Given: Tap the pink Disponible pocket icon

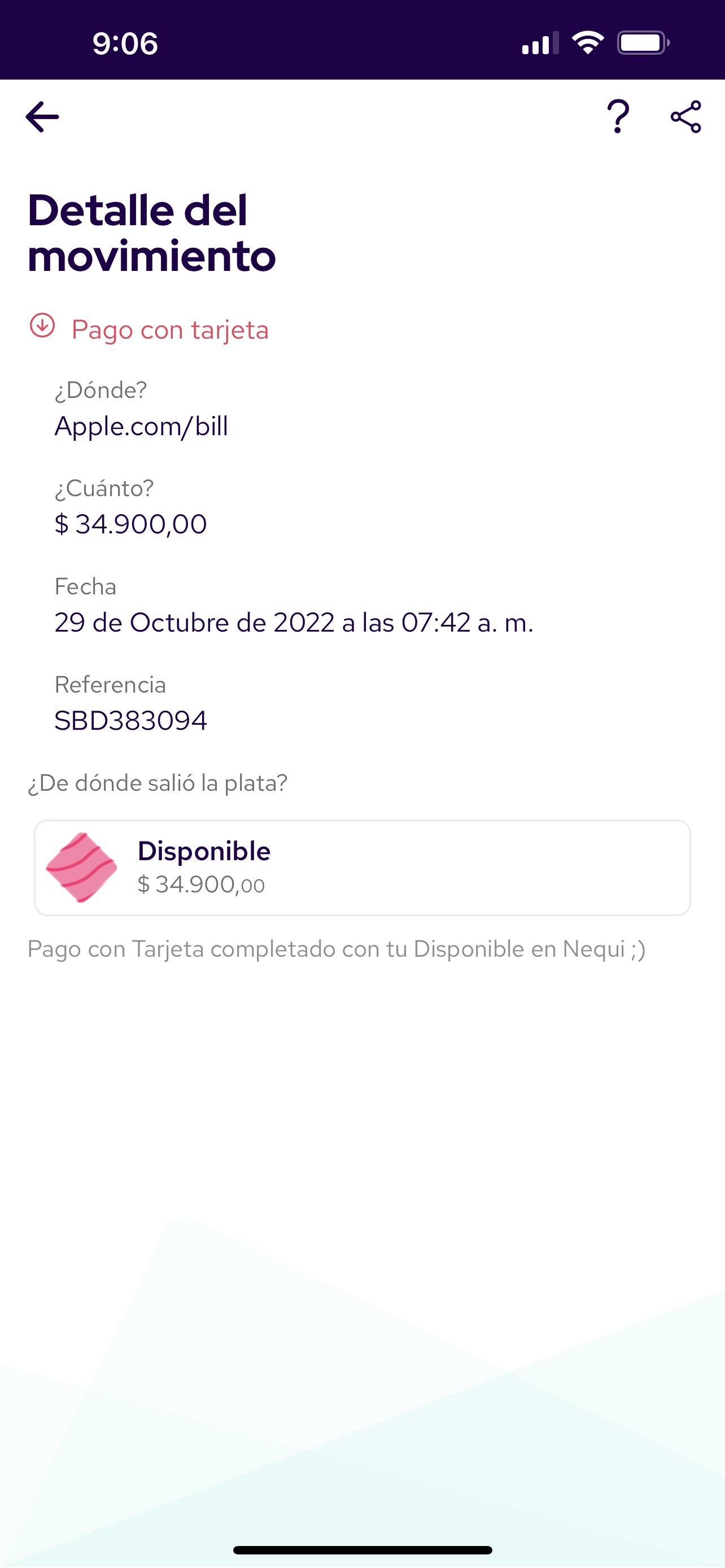Looking at the screenshot, I should click(x=81, y=867).
